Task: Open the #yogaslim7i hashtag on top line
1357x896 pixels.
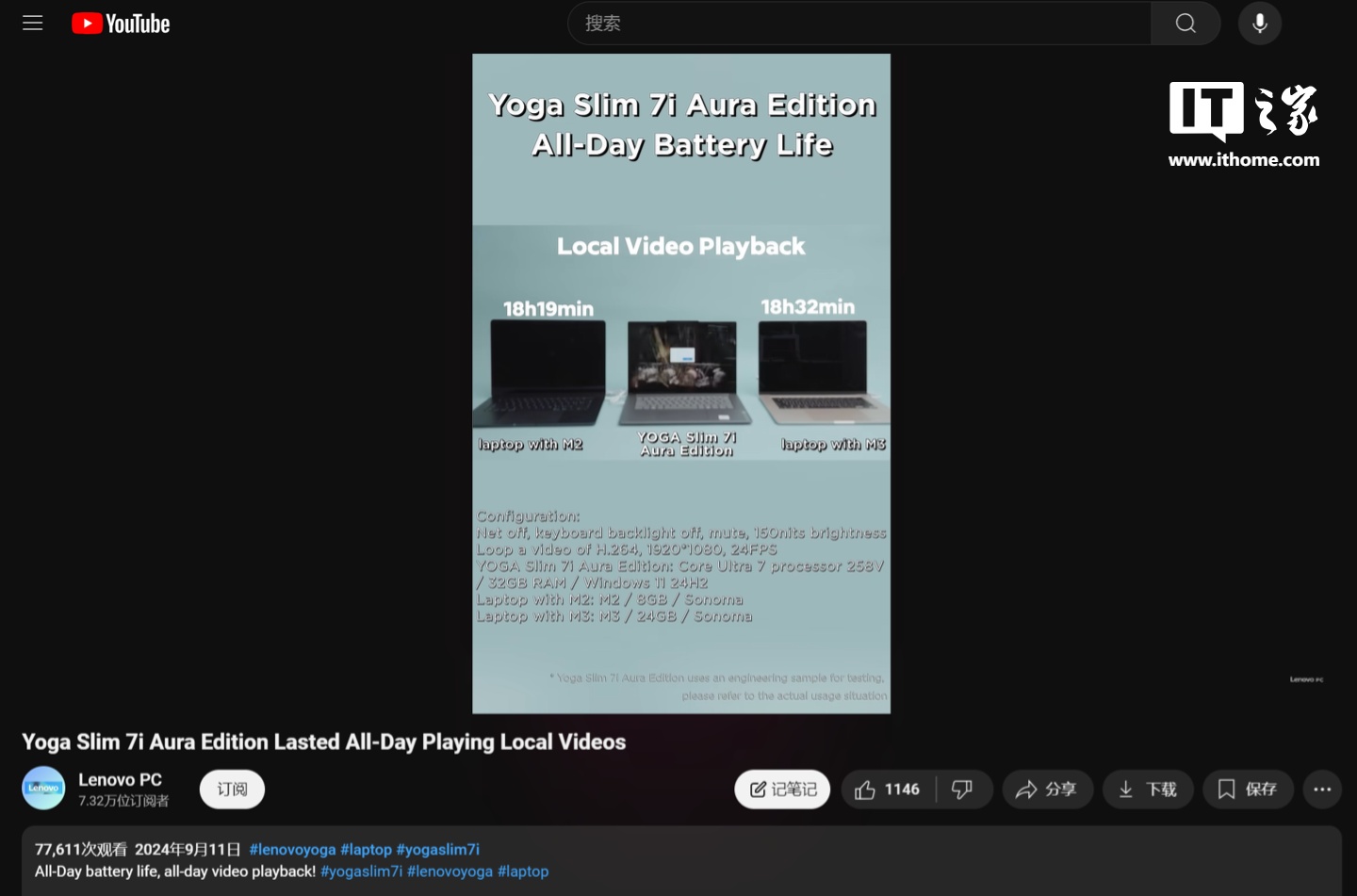Action: 437,850
